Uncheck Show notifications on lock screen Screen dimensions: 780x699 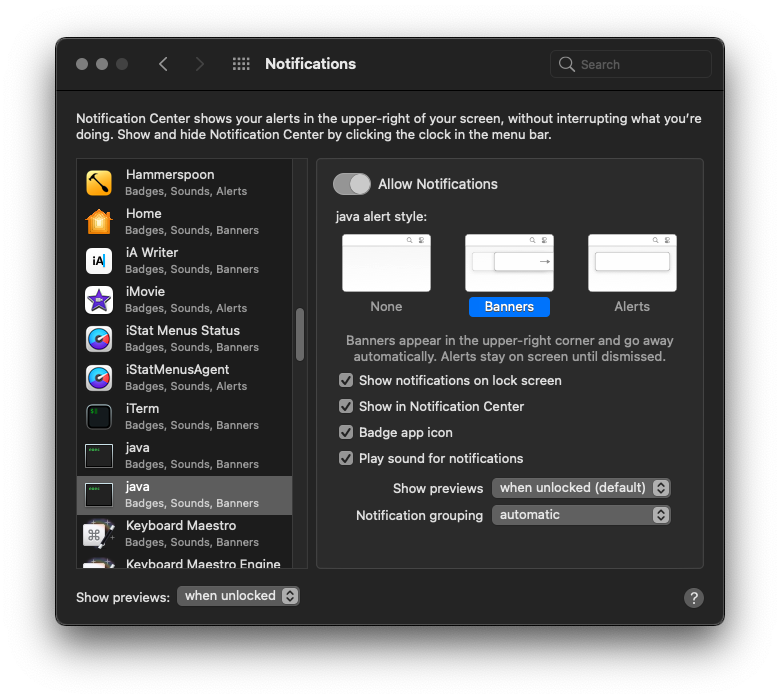click(x=346, y=381)
